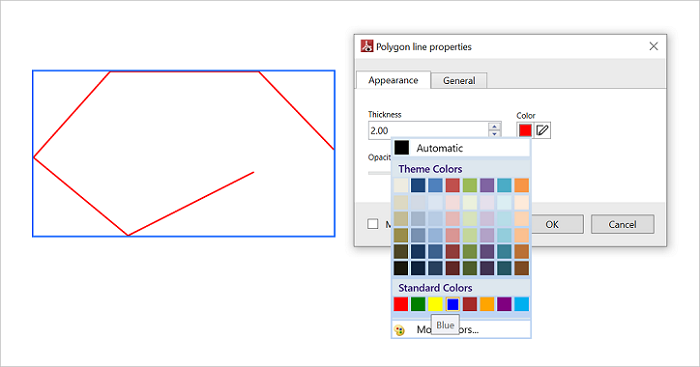Pick standard color Dark Red
Screen dimensions: 700x367
coord(470,304)
